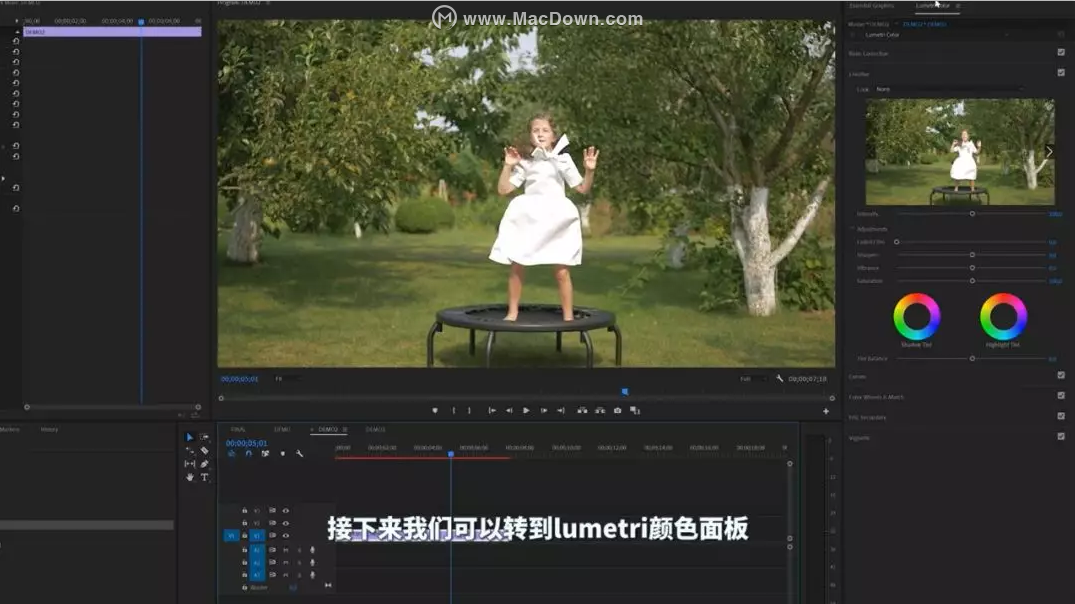This screenshot has width=1075, height=604.
Task: Click the Vibrance slider handle
Action: pyautogui.click(x=972, y=267)
